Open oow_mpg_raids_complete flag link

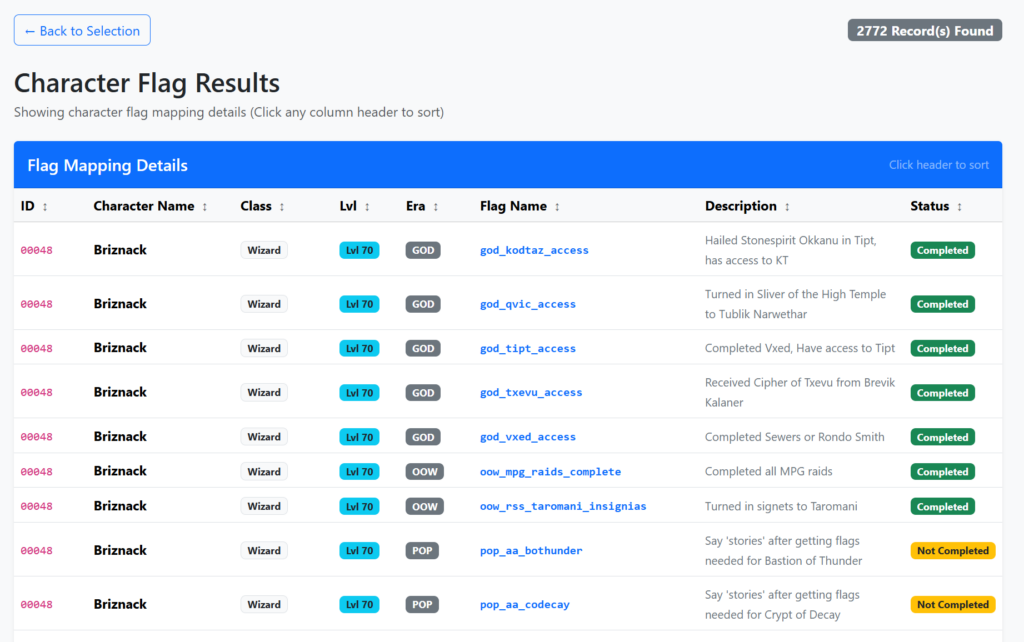click(551, 472)
